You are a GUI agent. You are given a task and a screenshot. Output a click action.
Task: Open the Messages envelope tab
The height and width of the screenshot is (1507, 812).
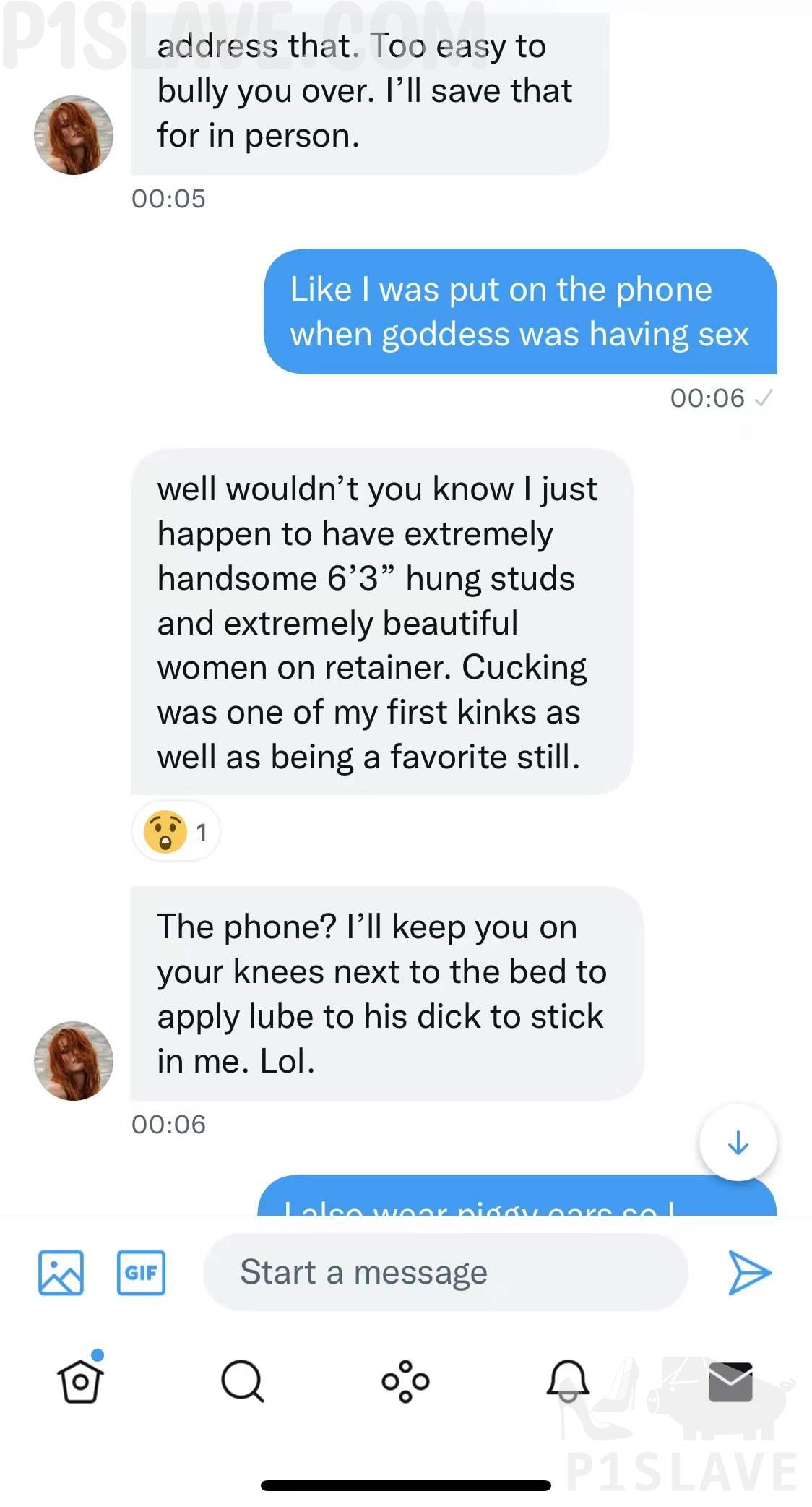point(730,1381)
